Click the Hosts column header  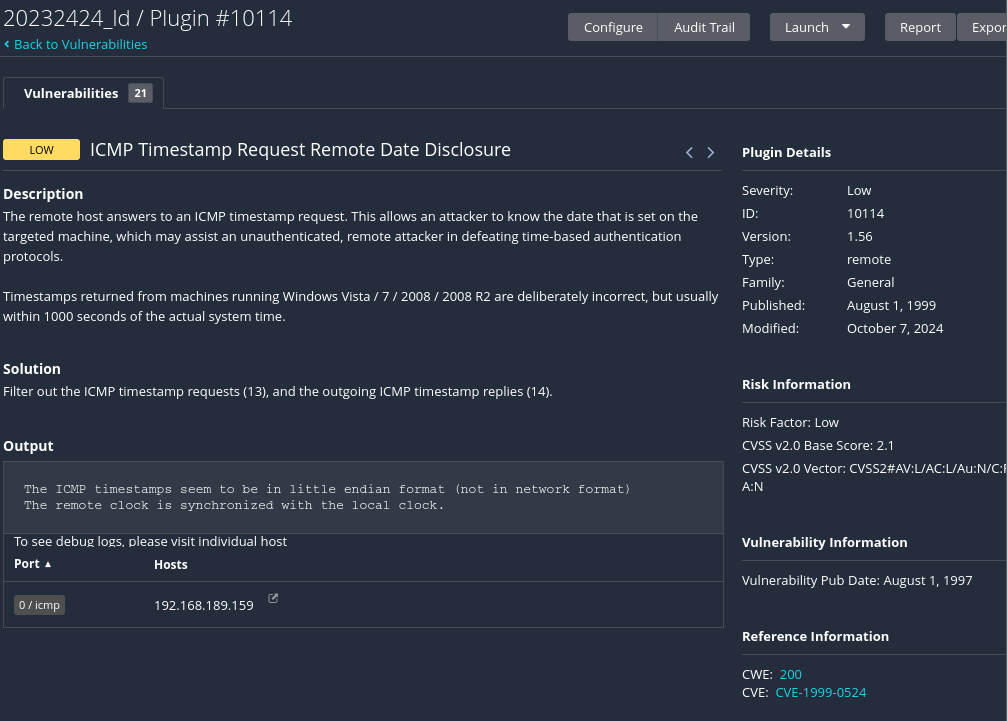pyautogui.click(x=170, y=564)
